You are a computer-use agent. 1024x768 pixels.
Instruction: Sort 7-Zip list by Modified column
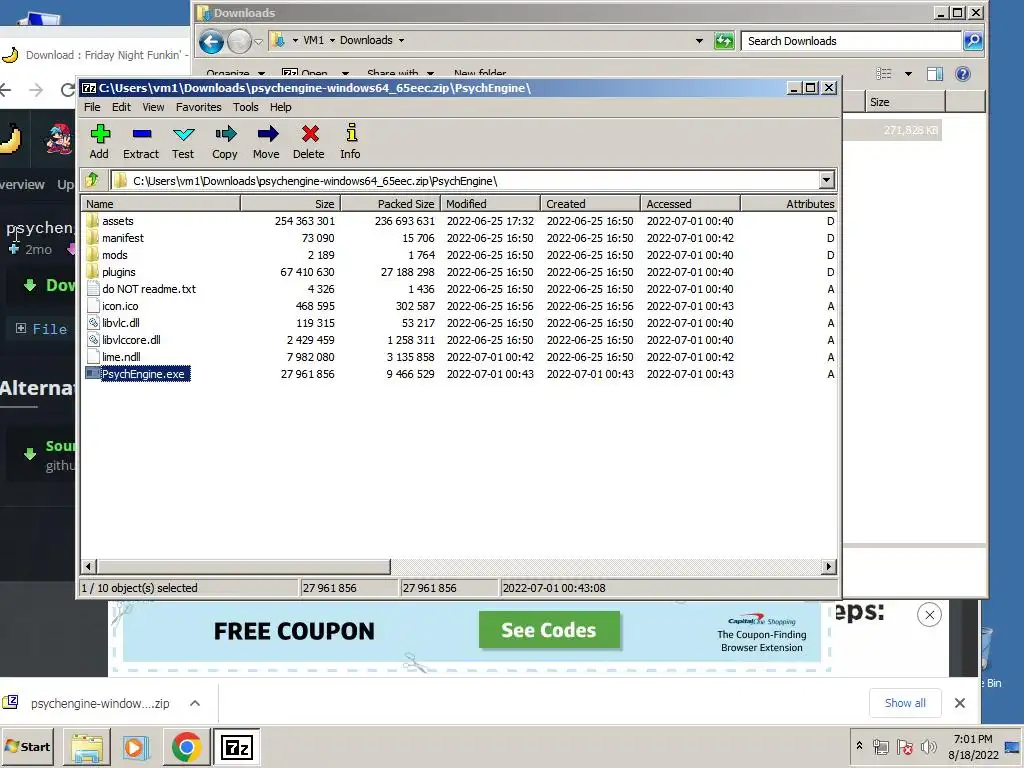(490, 204)
